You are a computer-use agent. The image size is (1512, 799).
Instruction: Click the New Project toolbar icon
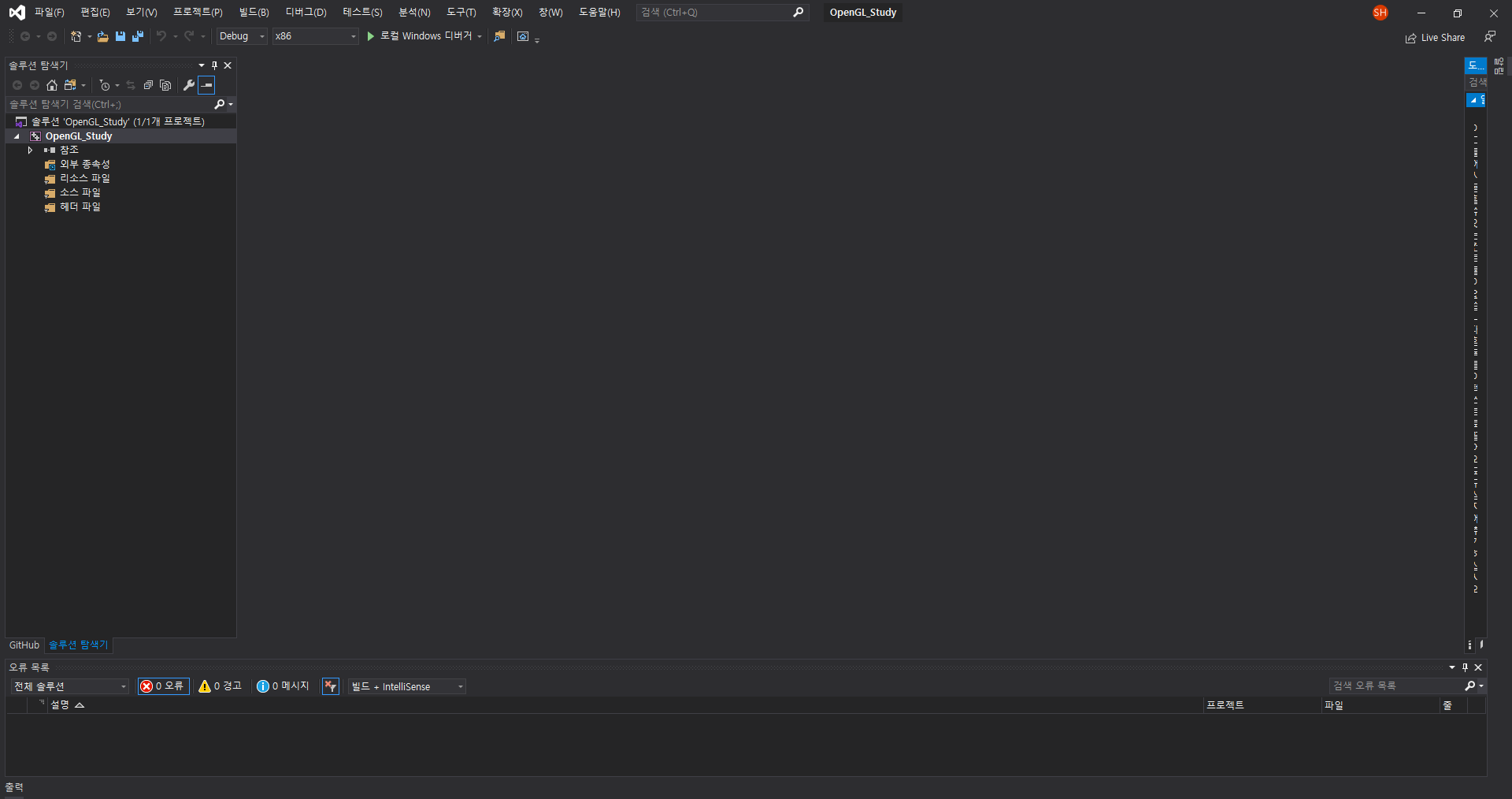pos(76,36)
